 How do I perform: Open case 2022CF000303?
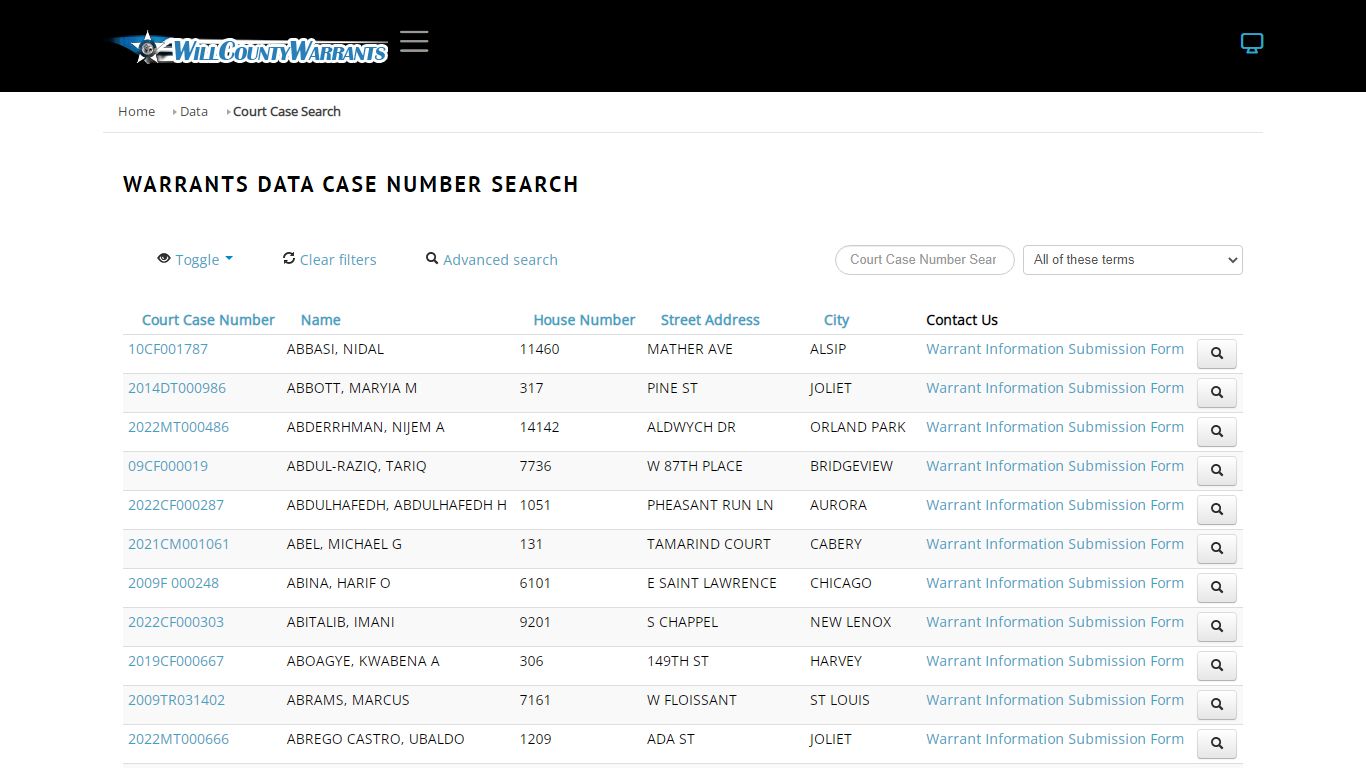coord(176,622)
